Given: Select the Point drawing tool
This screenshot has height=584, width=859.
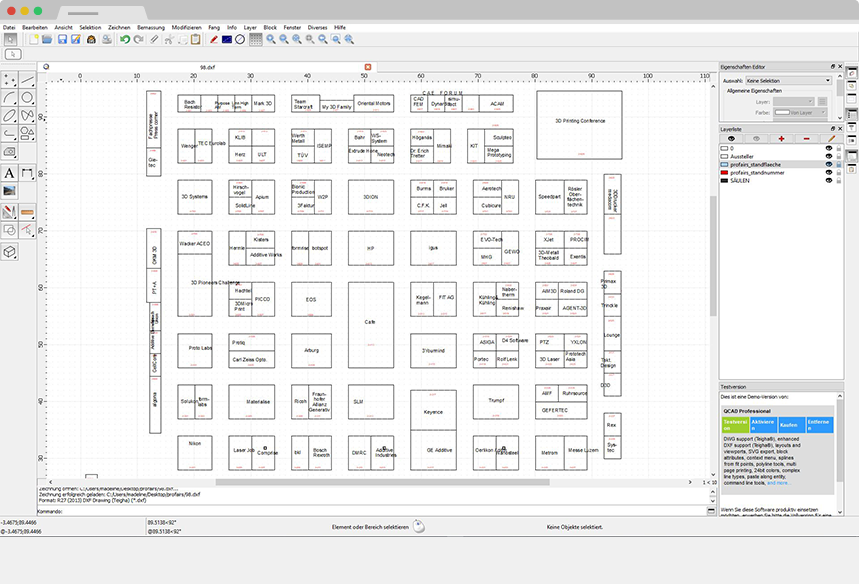Looking at the screenshot, I should 9,81.
